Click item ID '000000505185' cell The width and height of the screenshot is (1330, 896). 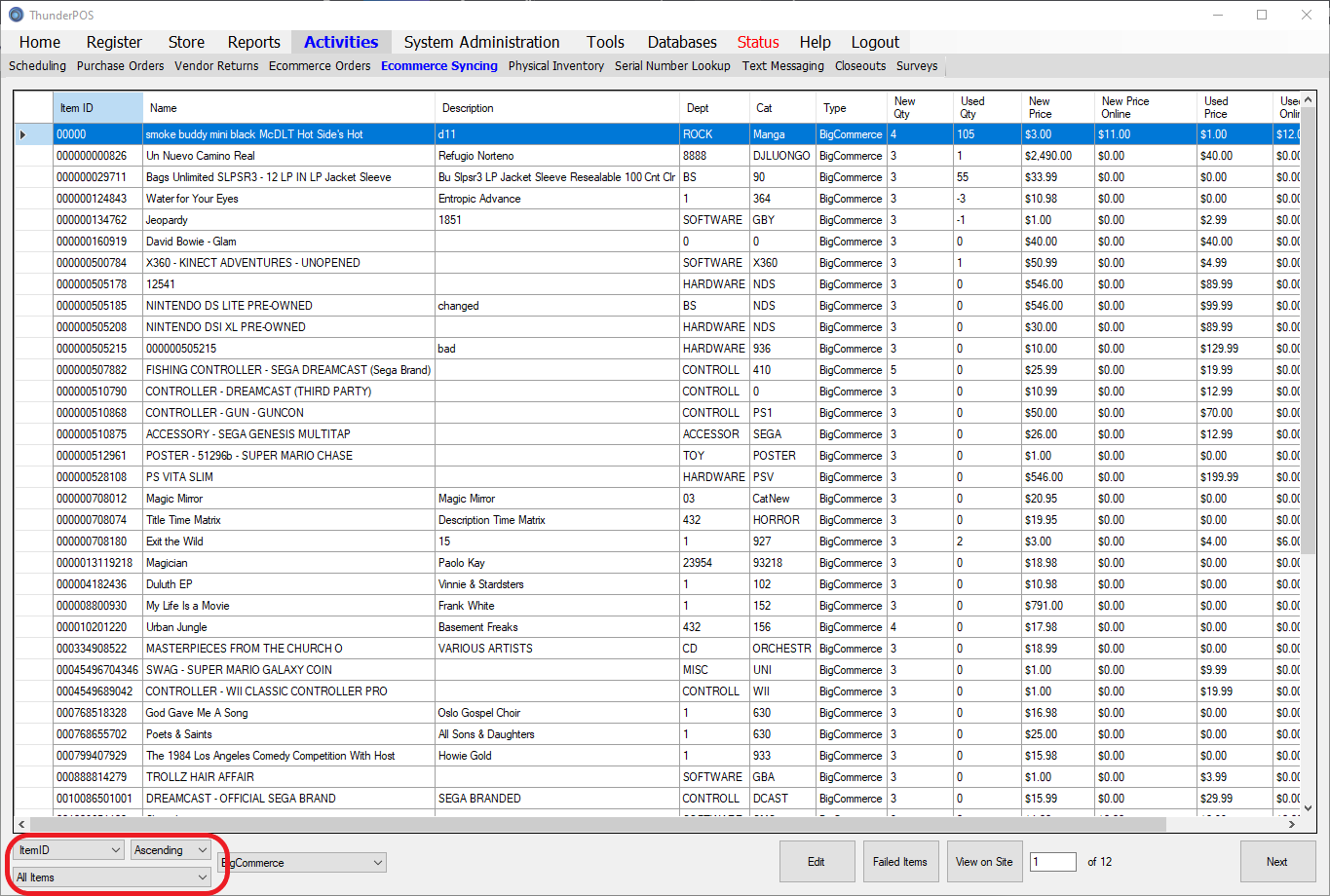(x=98, y=306)
